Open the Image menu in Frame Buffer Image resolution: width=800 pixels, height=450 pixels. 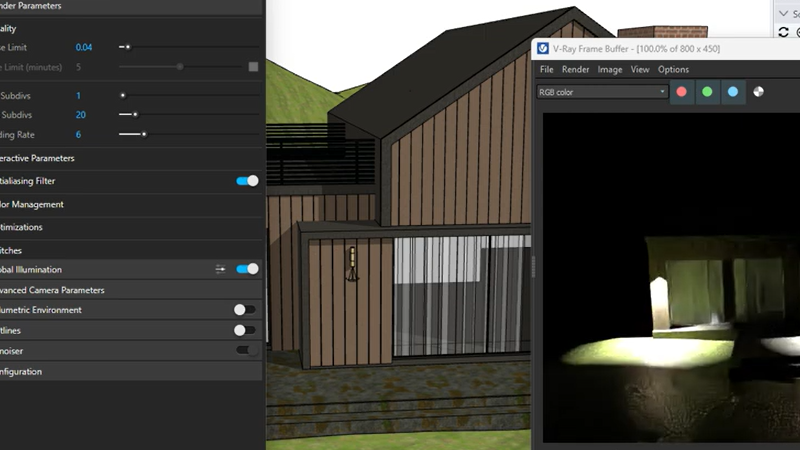point(610,70)
